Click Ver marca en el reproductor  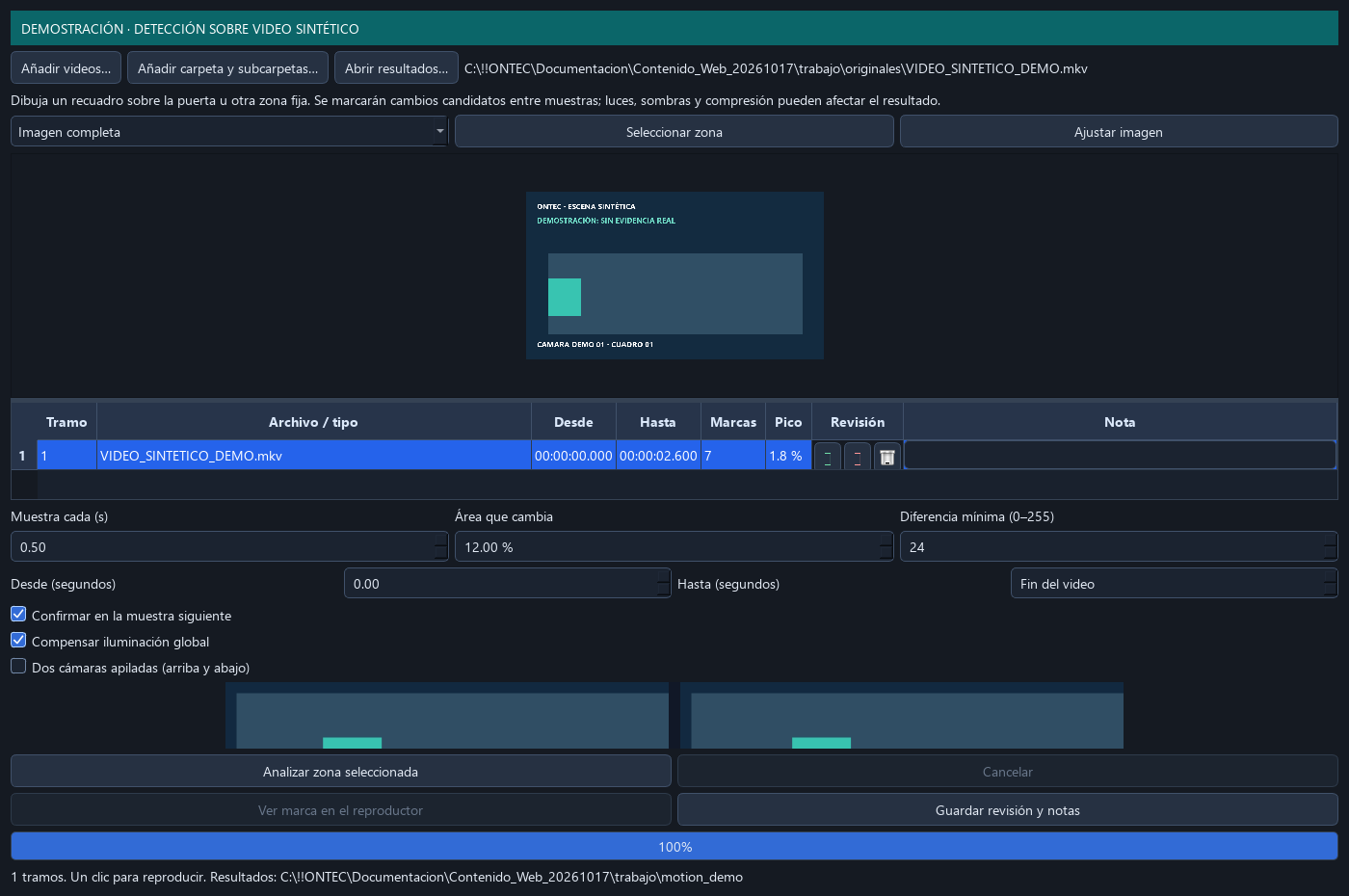(341, 810)
